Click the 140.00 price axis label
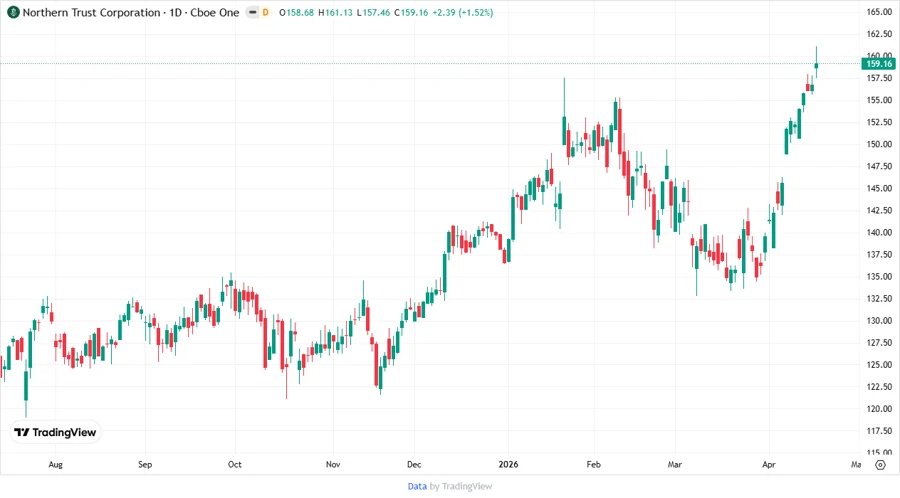 (879, 232)
